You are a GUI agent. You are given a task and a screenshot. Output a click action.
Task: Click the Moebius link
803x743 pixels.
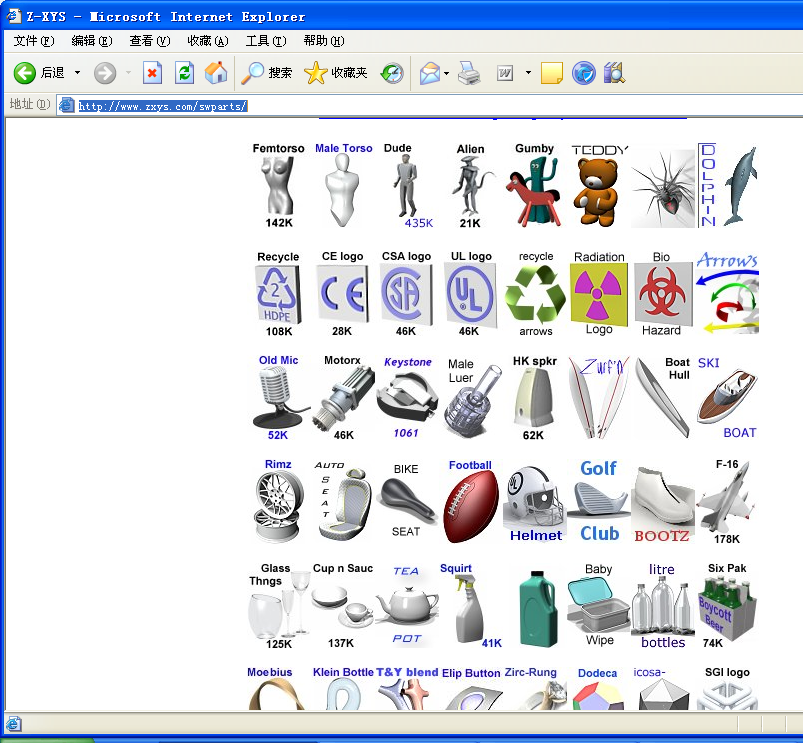coord(269,672)
